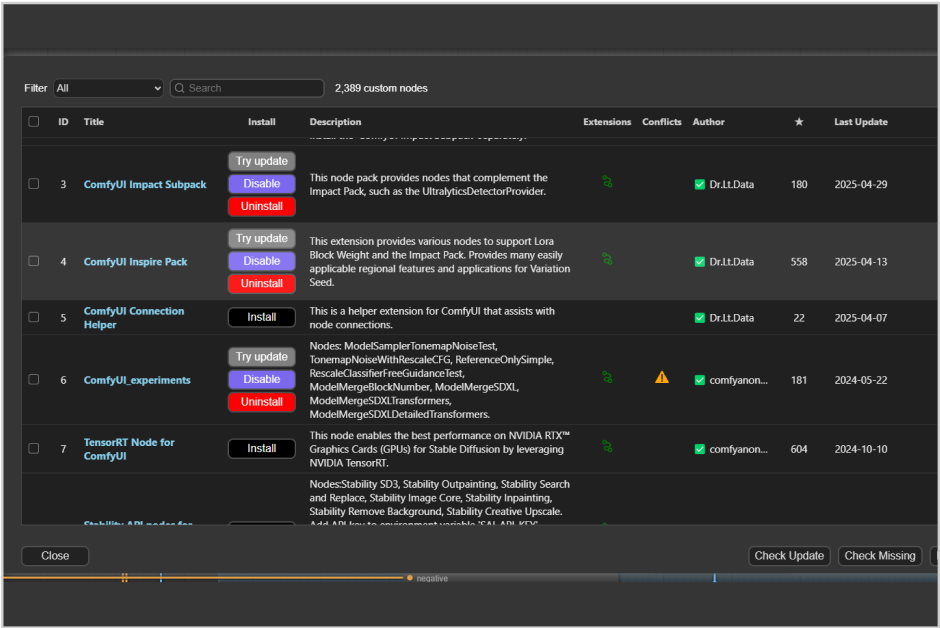Screen dimensions: 940x628
Task: Open the ComfyUI Connection Helper link
Action: (134, 318)
